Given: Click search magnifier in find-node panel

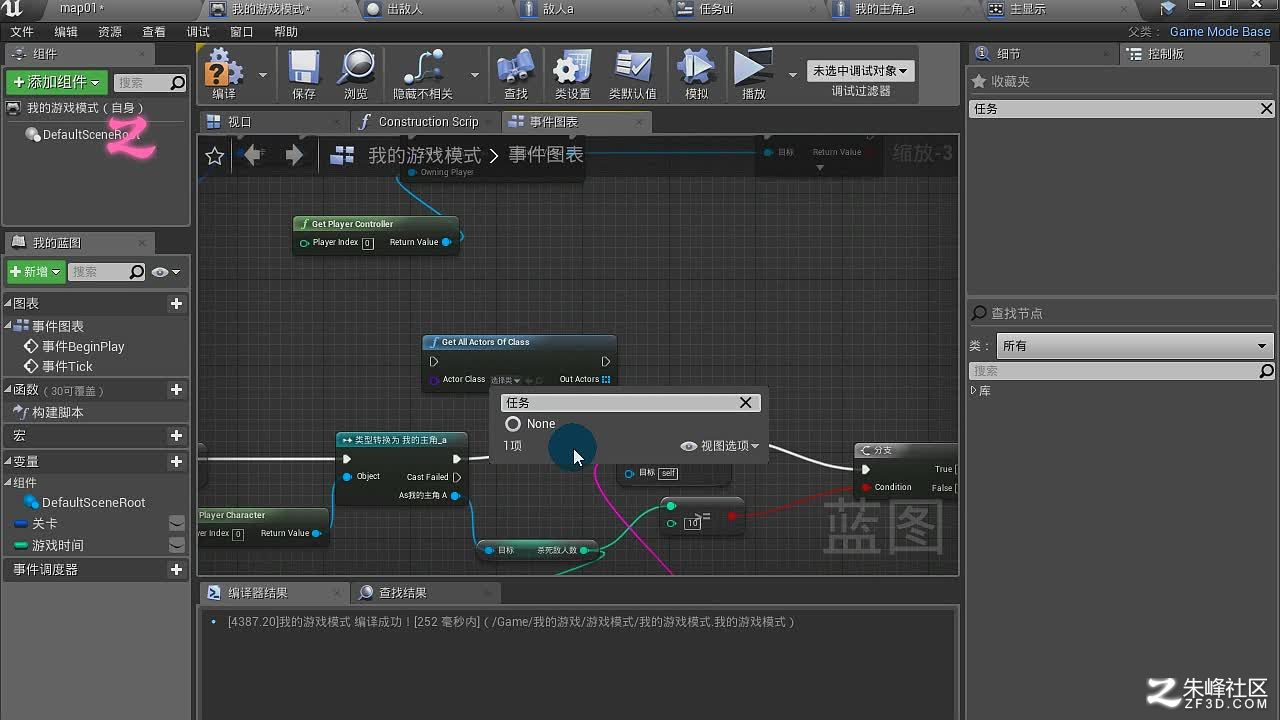Looking at the screenshot, I should point(1266,371).
